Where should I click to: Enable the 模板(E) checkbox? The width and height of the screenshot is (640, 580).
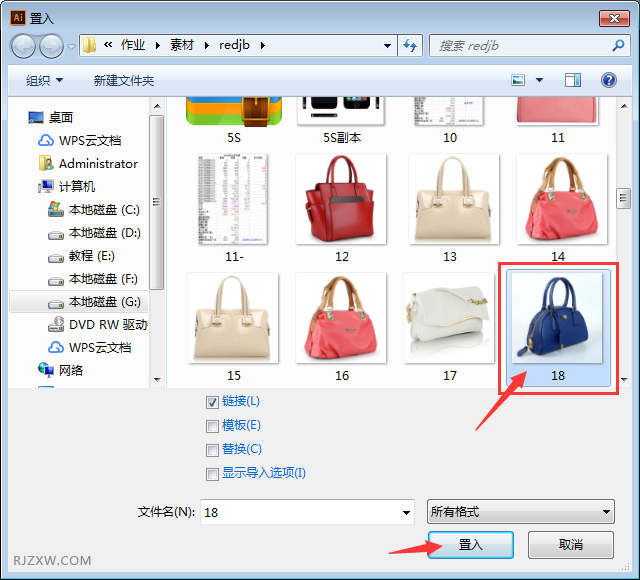212,427
